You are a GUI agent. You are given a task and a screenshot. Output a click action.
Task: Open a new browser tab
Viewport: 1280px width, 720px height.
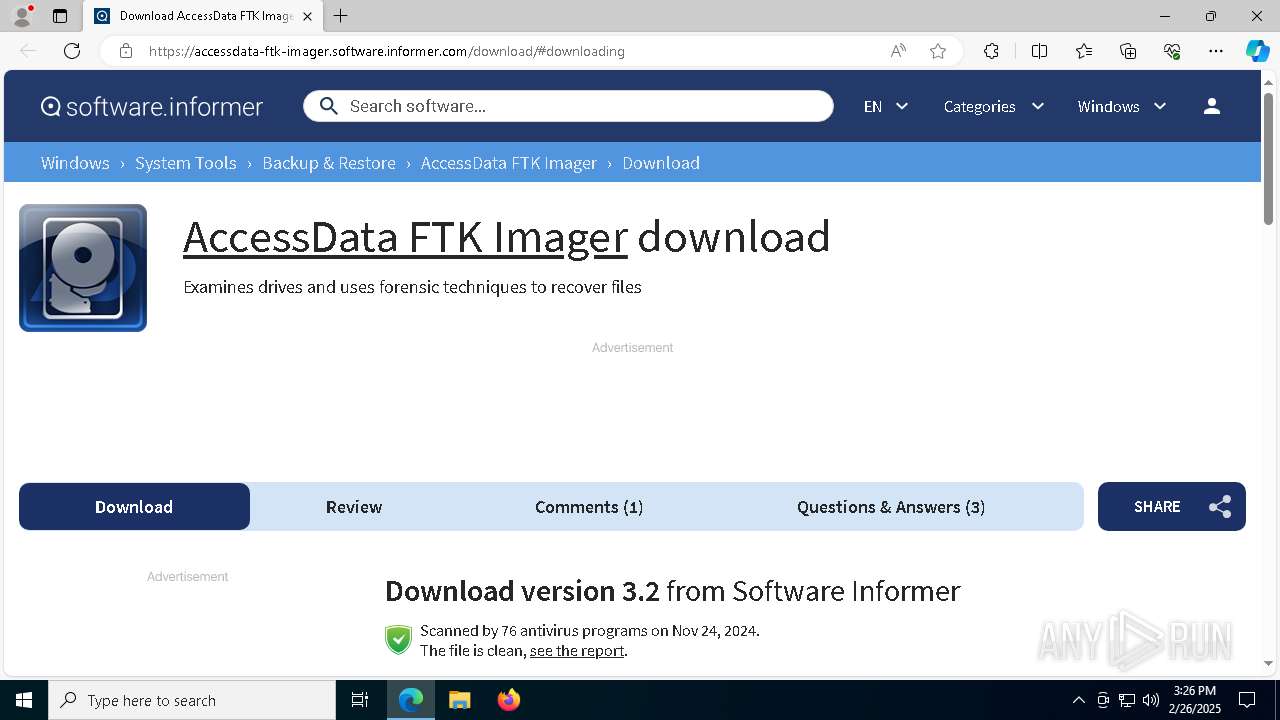coord(341,16)
